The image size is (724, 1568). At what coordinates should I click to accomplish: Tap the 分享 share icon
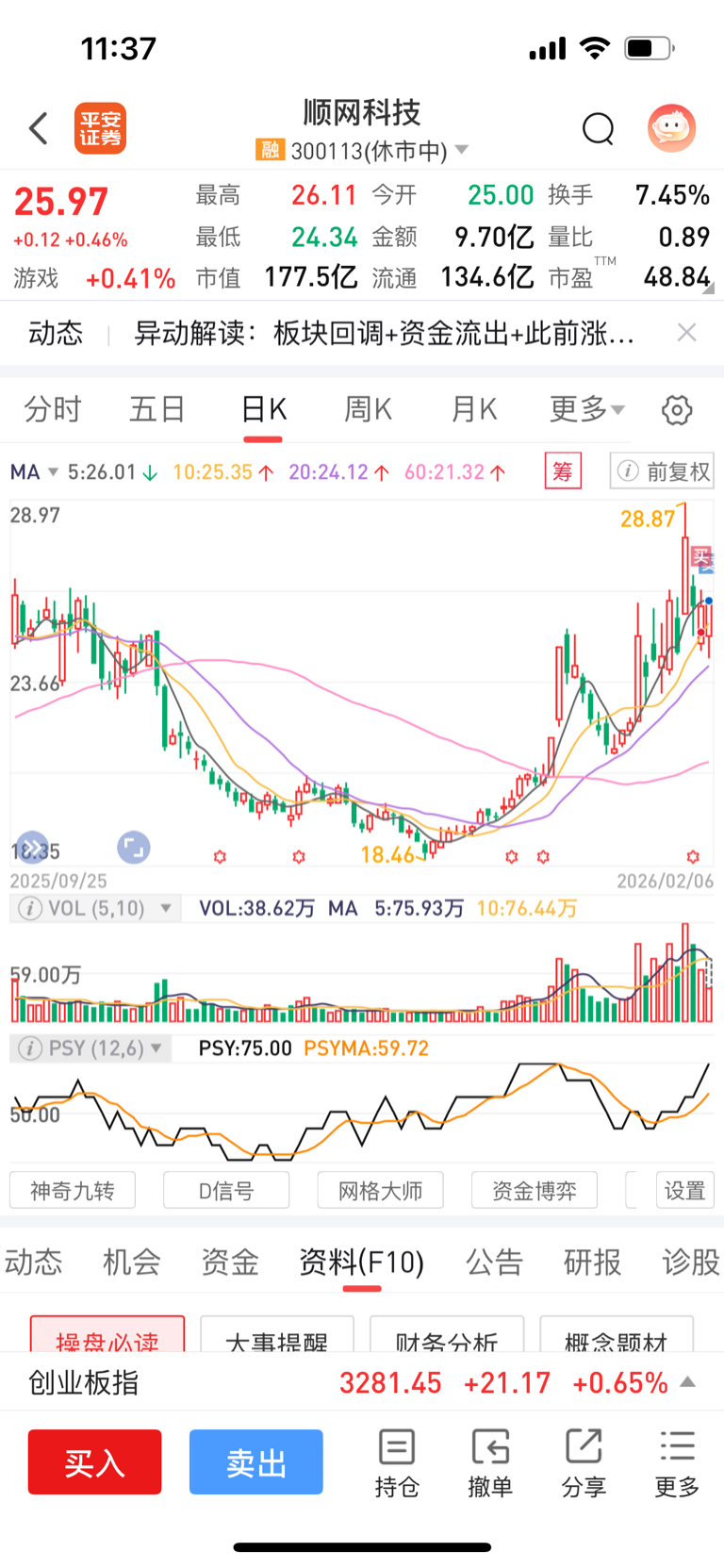(584, 1463)
